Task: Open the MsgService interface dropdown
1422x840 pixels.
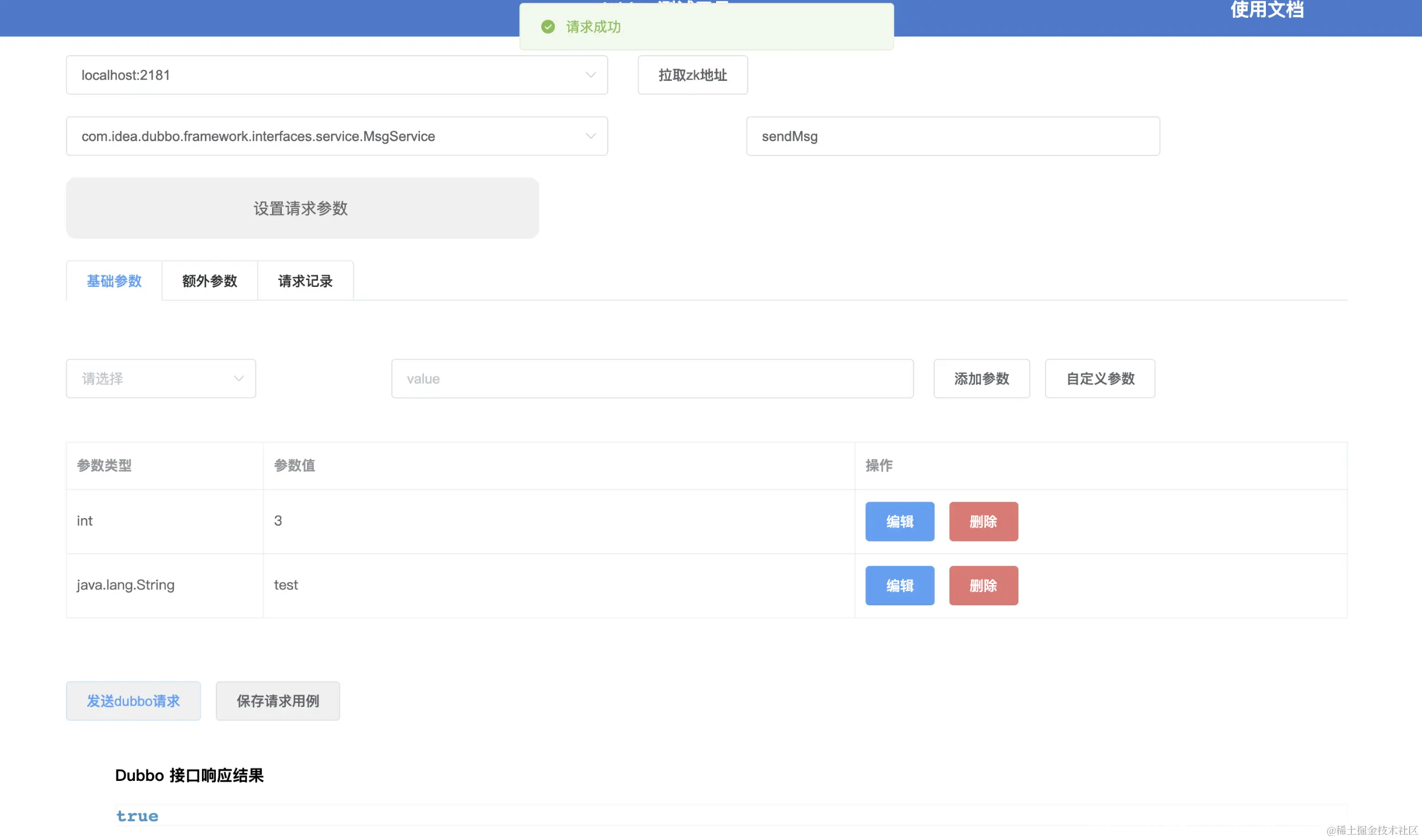Action: pyautogui.click(x=336, y=137)
